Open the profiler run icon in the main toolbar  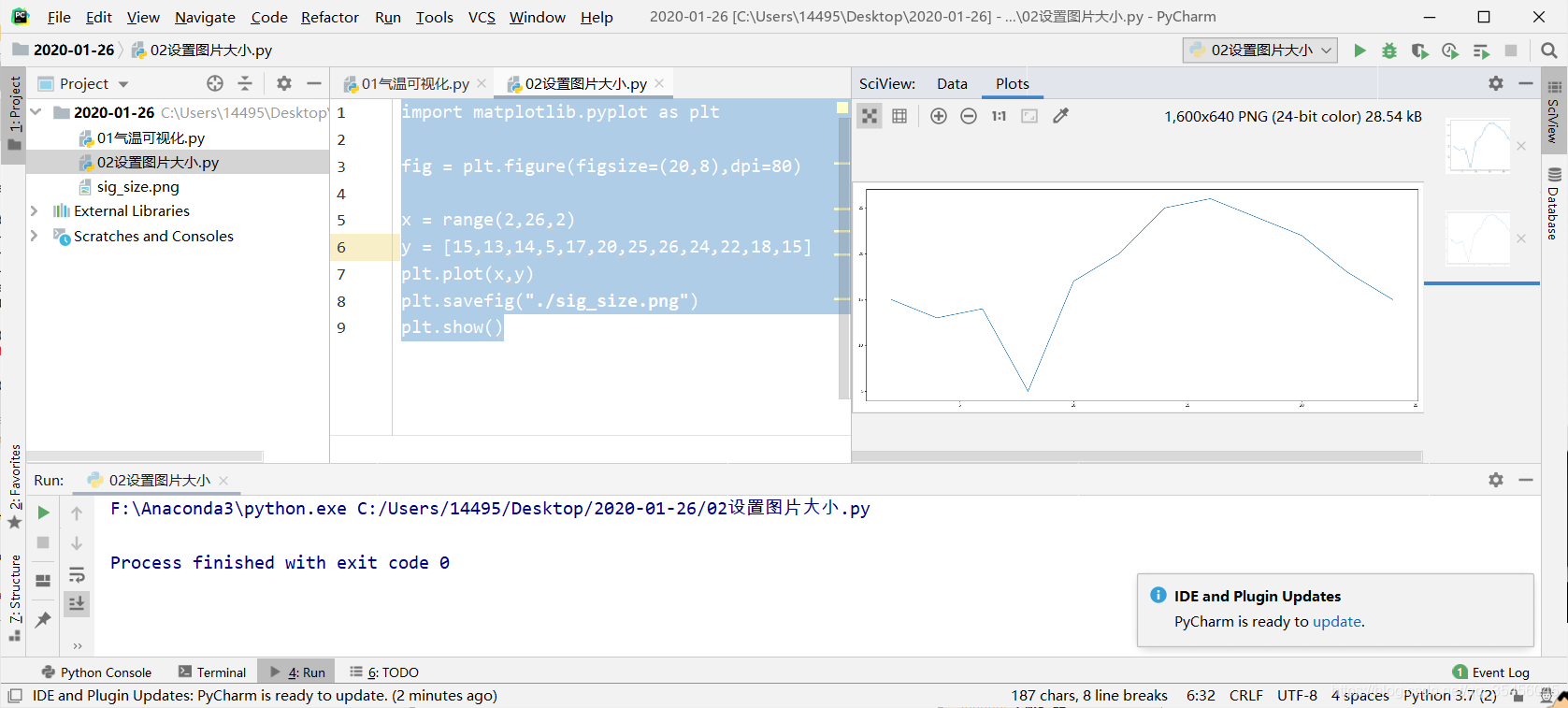1450,51
